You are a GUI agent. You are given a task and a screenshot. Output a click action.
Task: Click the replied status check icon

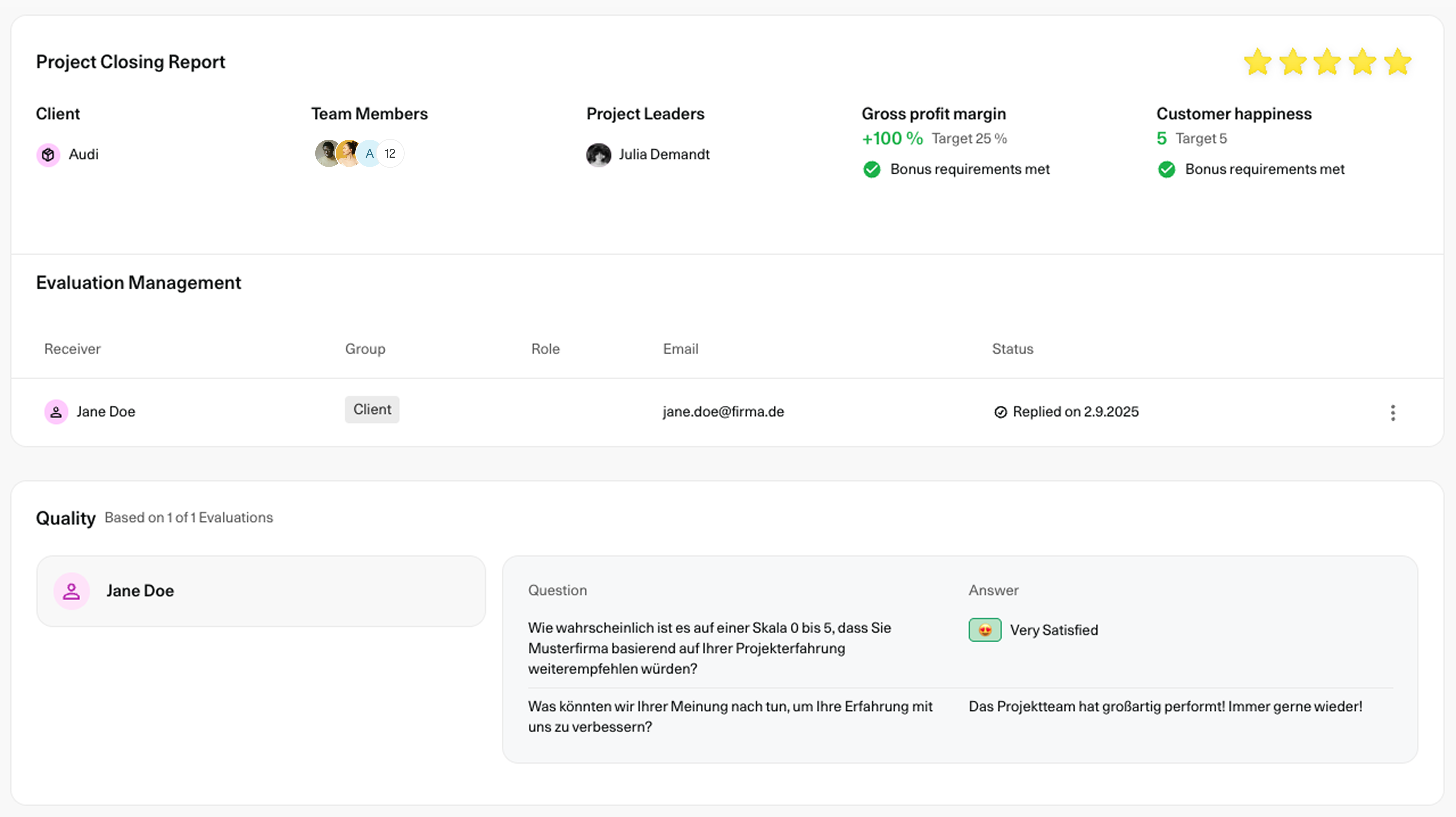tap(1000, 413)
